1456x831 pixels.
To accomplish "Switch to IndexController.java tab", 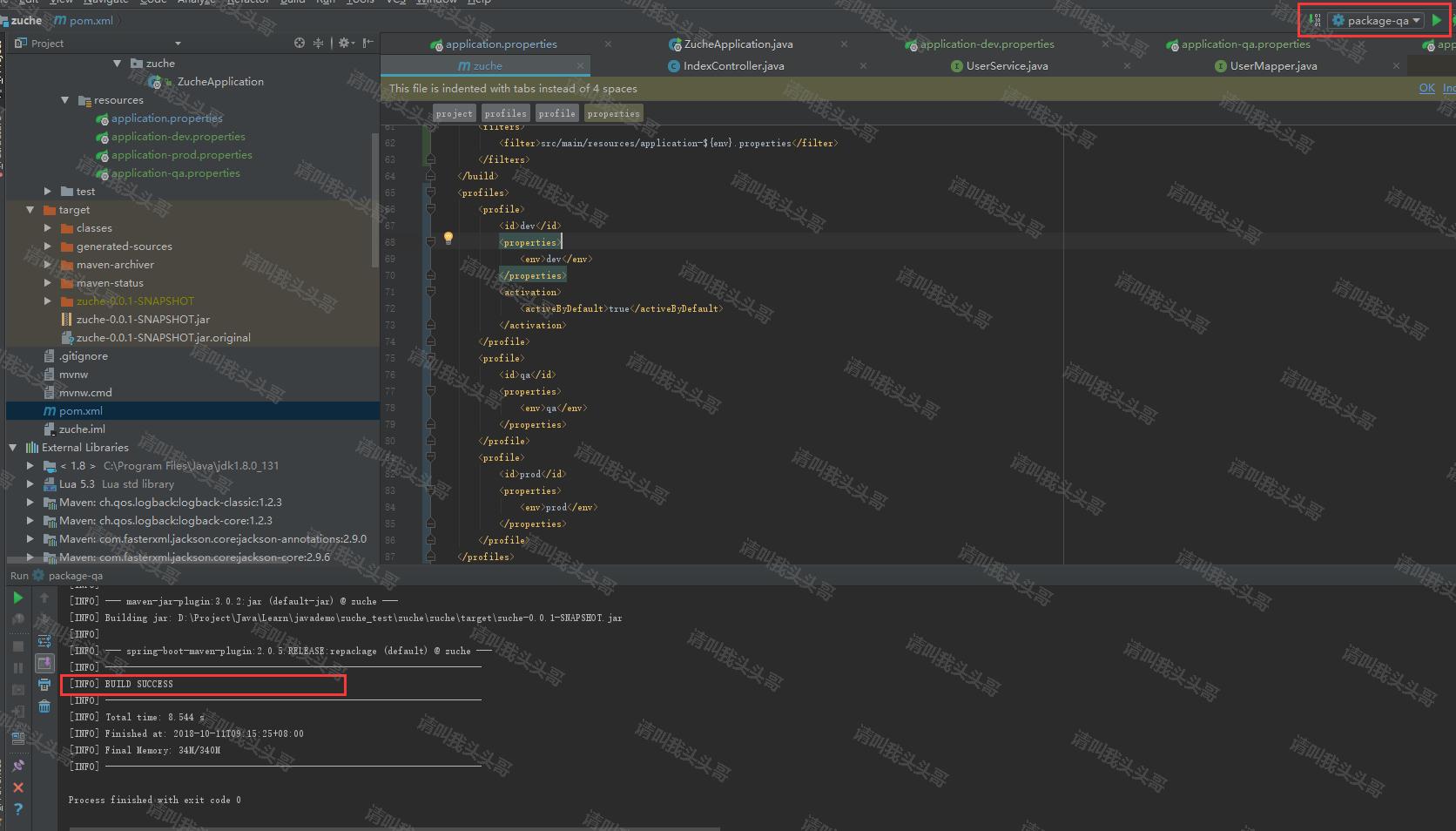I will 733,65.
